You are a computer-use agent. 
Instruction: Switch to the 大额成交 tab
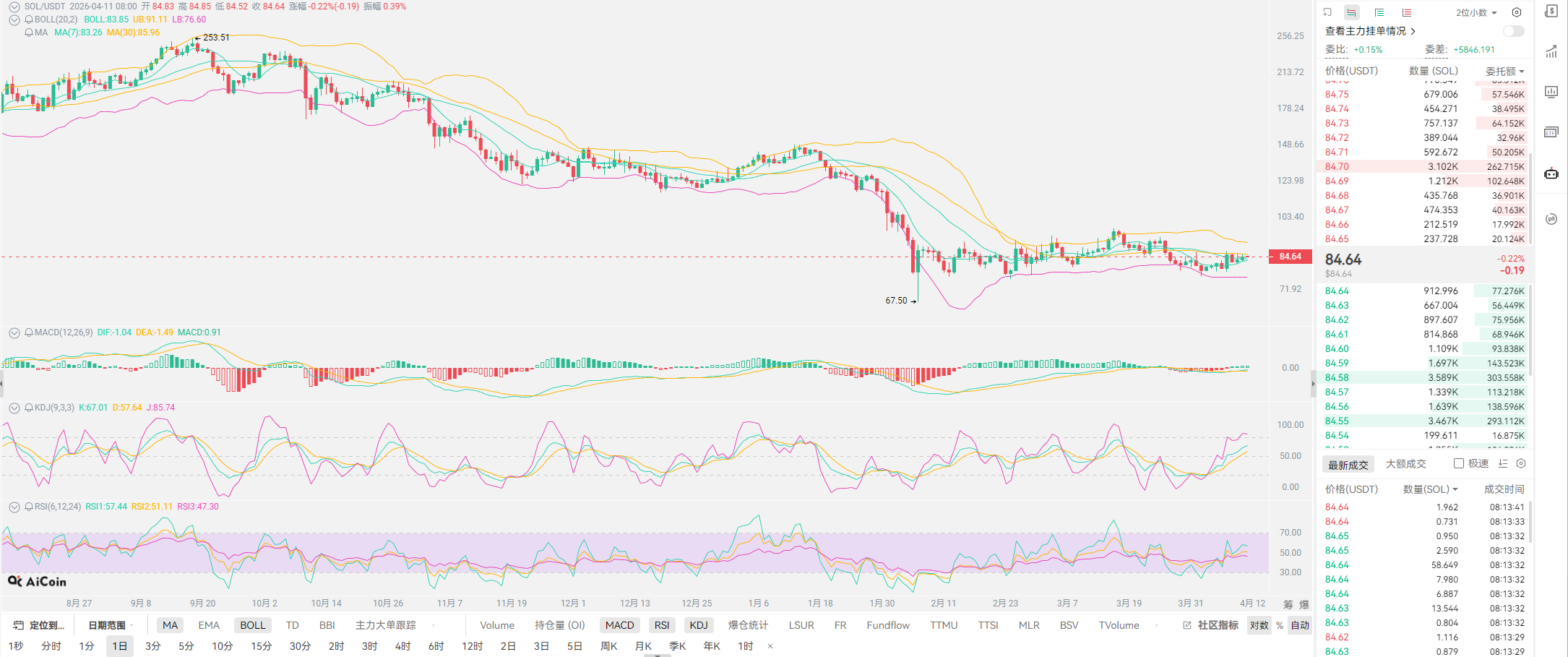pyautogui.click(x=1405, y=464)
